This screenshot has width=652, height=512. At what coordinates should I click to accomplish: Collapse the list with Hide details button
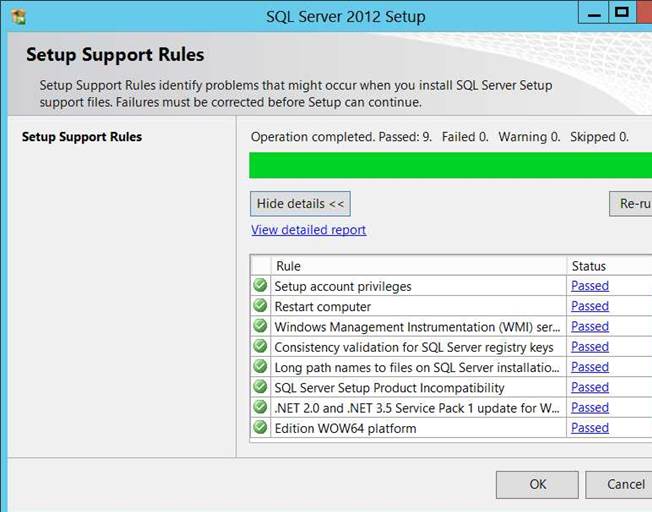300,204
